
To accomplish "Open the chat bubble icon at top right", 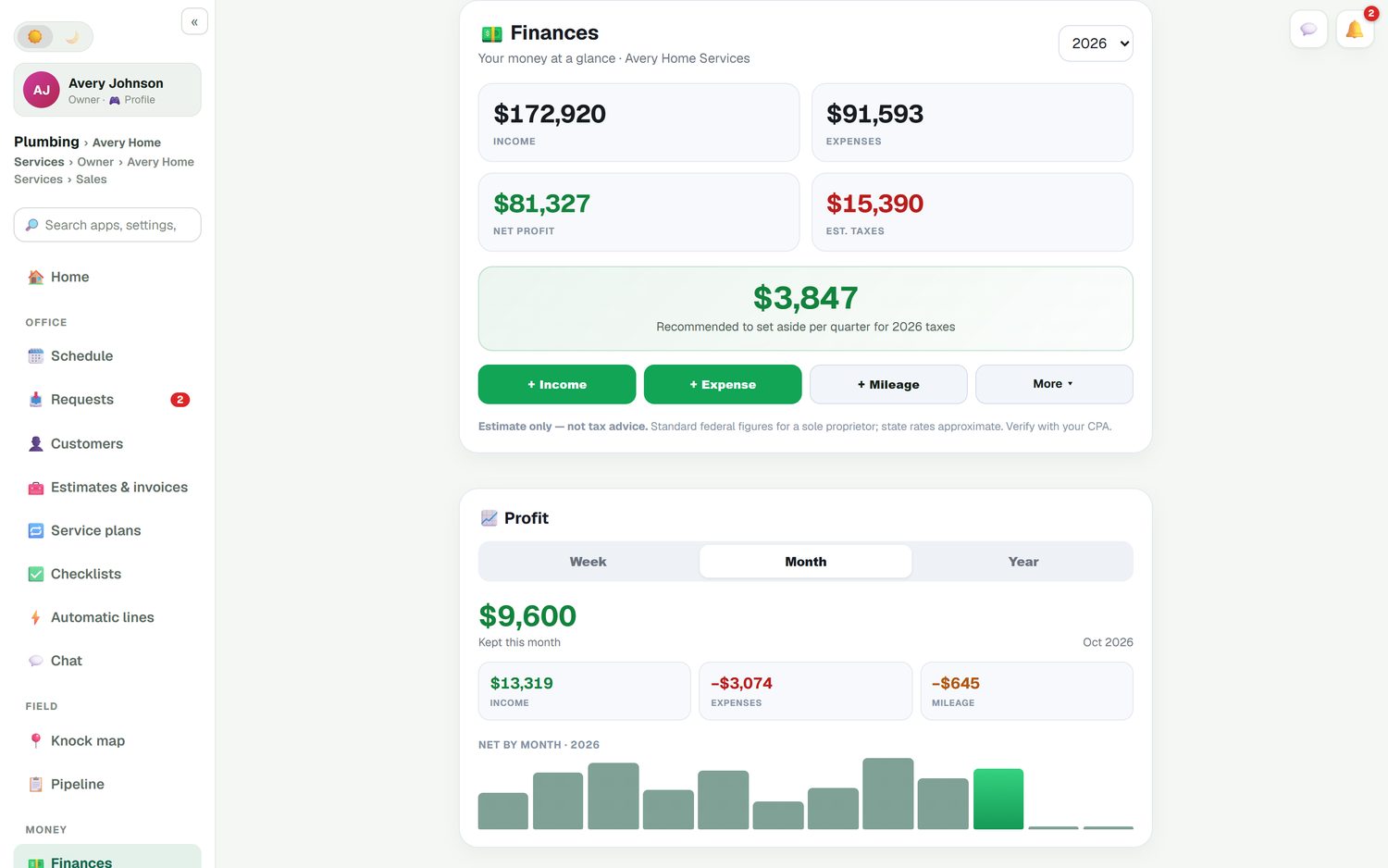I will click(1308, 30).
